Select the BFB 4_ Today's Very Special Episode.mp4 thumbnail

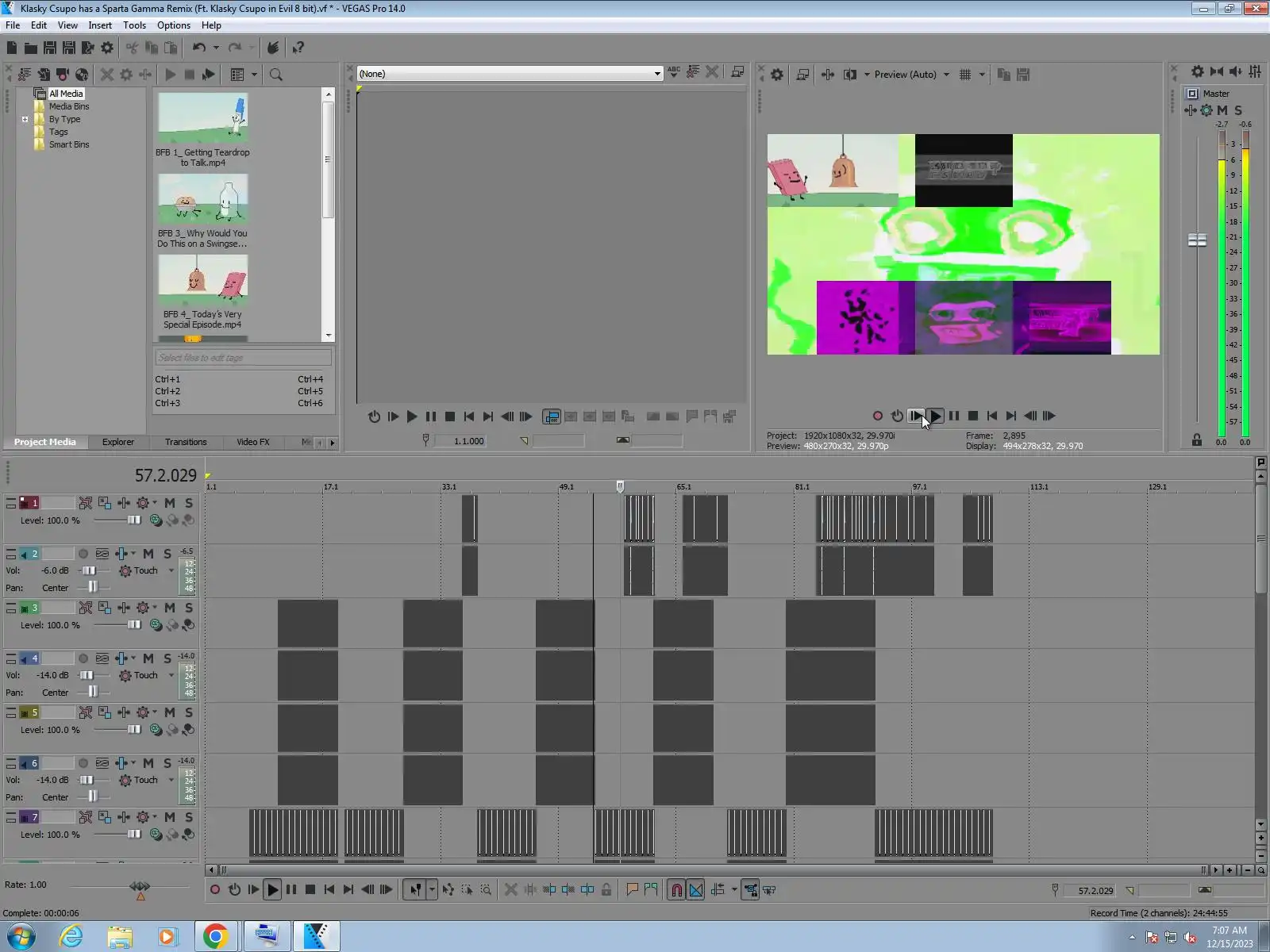tap(203, 279)
